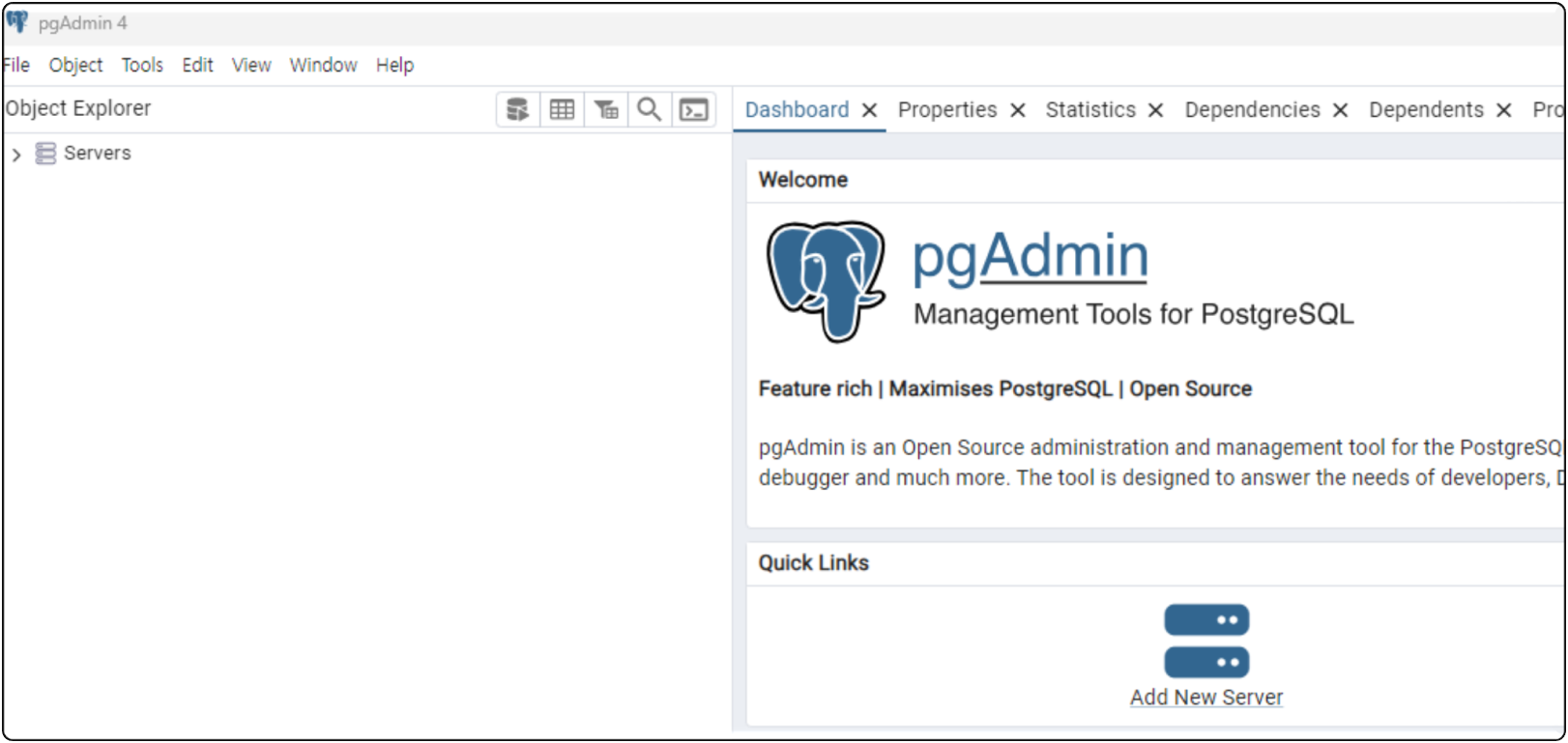Open the Object menu

tap(75, 65)
